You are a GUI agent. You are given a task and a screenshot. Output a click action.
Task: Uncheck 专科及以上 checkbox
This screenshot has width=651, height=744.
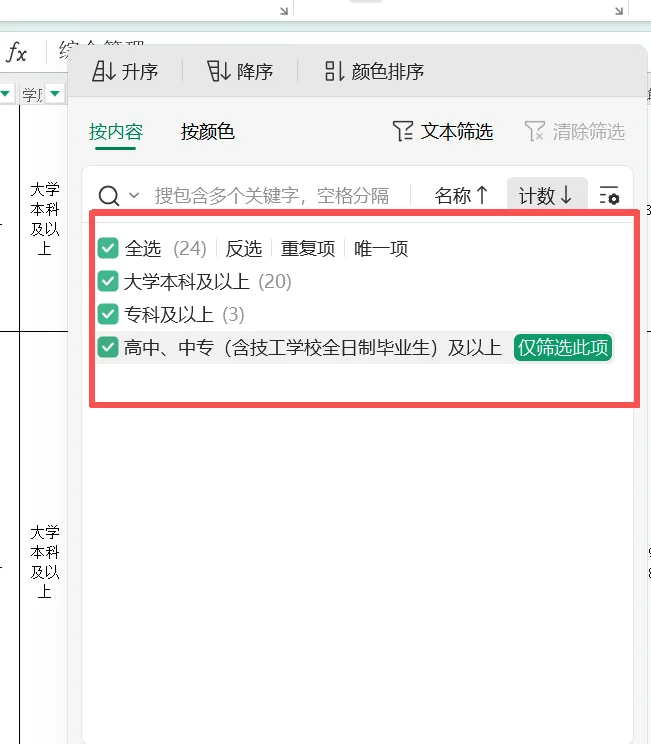[x=108, y=314]
